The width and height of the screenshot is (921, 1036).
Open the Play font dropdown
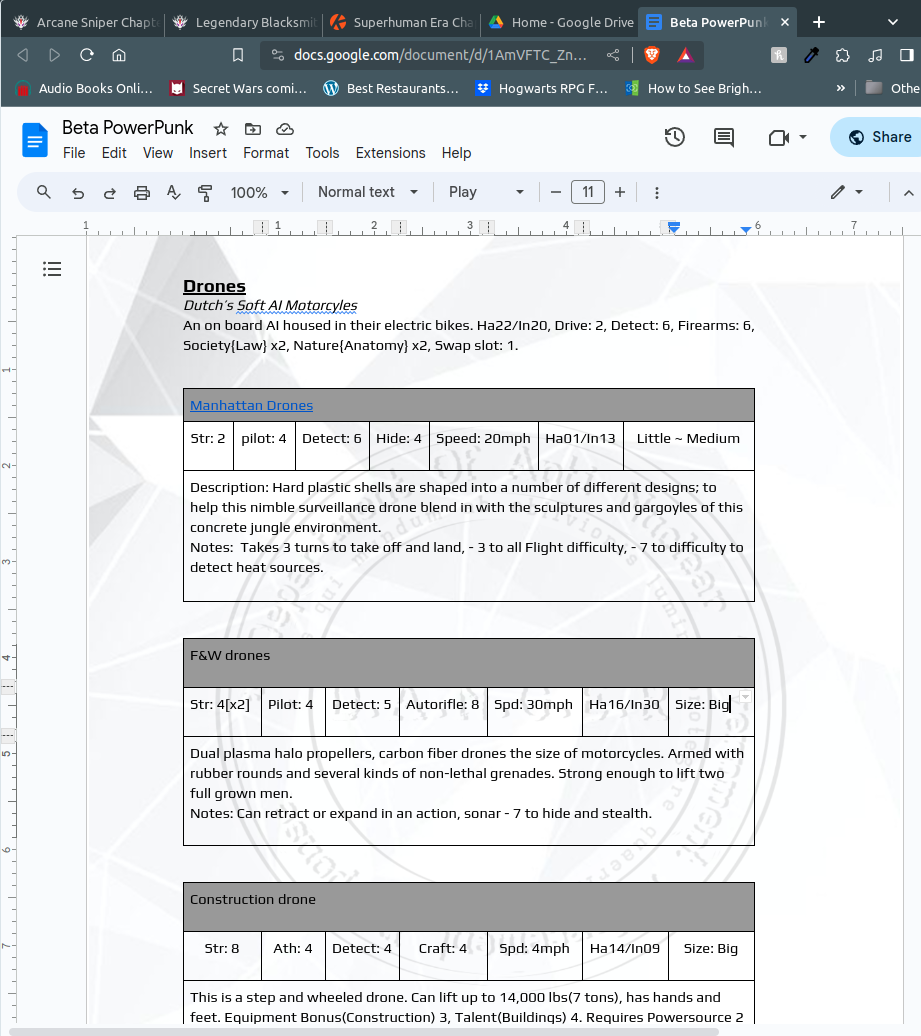(486, 192)
